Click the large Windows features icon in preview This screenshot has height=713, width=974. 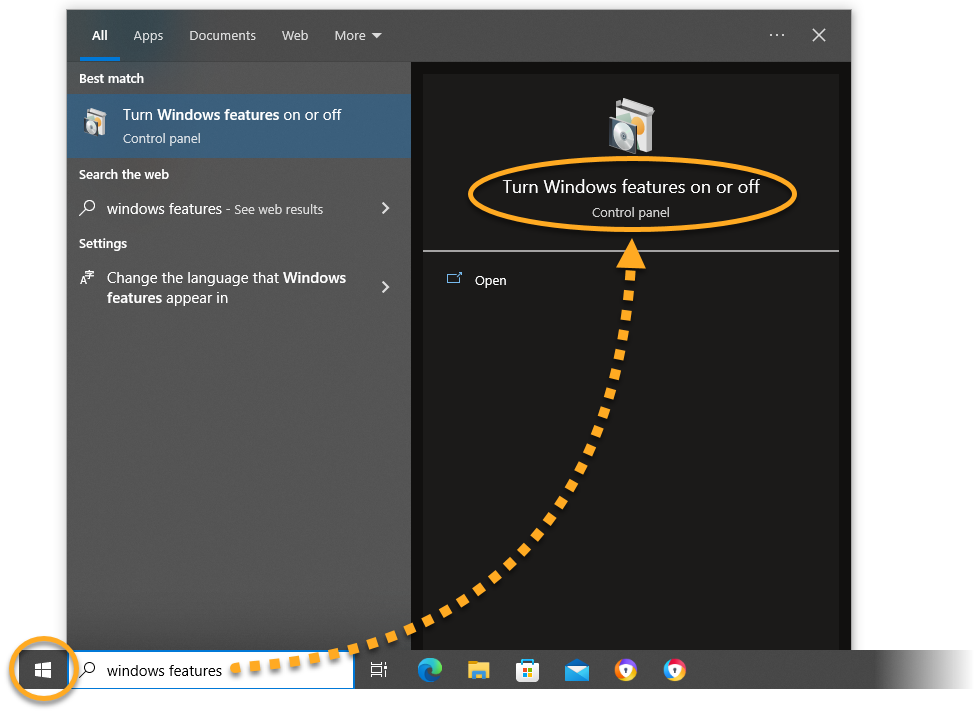tap(630, 124)
